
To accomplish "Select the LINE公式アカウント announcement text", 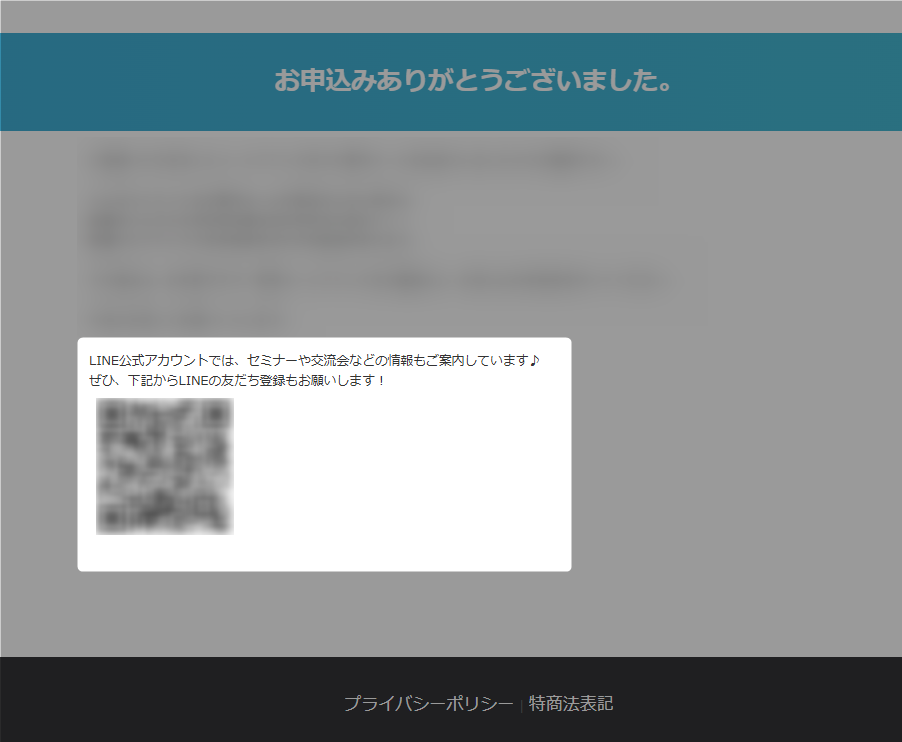I will click(x=315, y=360).
